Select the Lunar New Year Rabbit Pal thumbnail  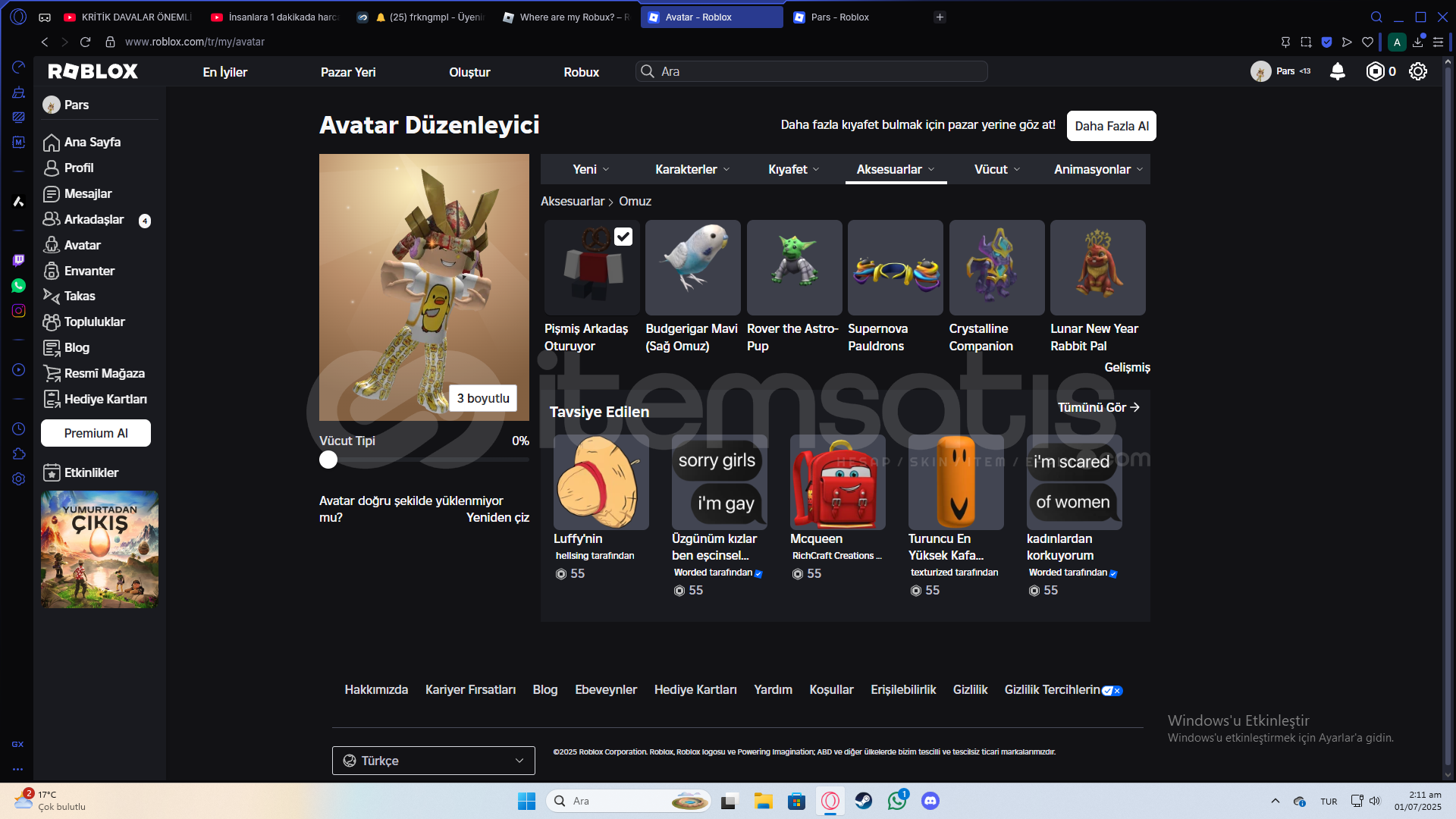pos(1098,268)
